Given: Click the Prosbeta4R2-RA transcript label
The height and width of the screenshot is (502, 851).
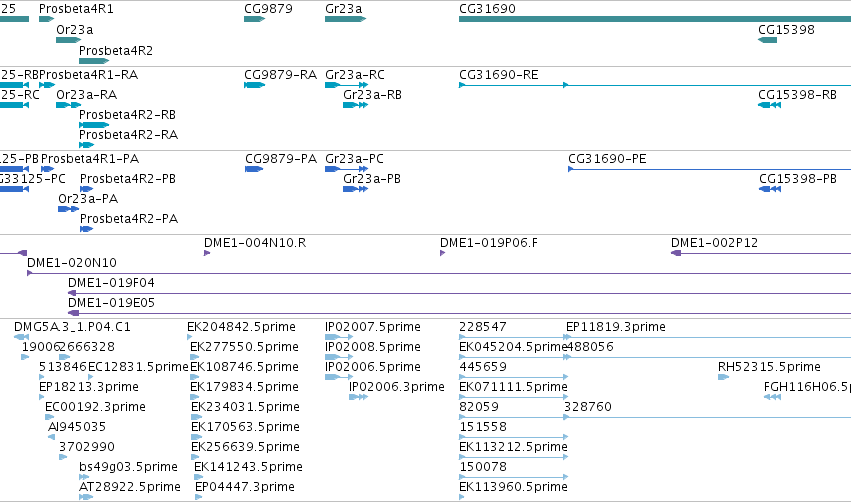Looking at the screenshot, I should point(129,135).
